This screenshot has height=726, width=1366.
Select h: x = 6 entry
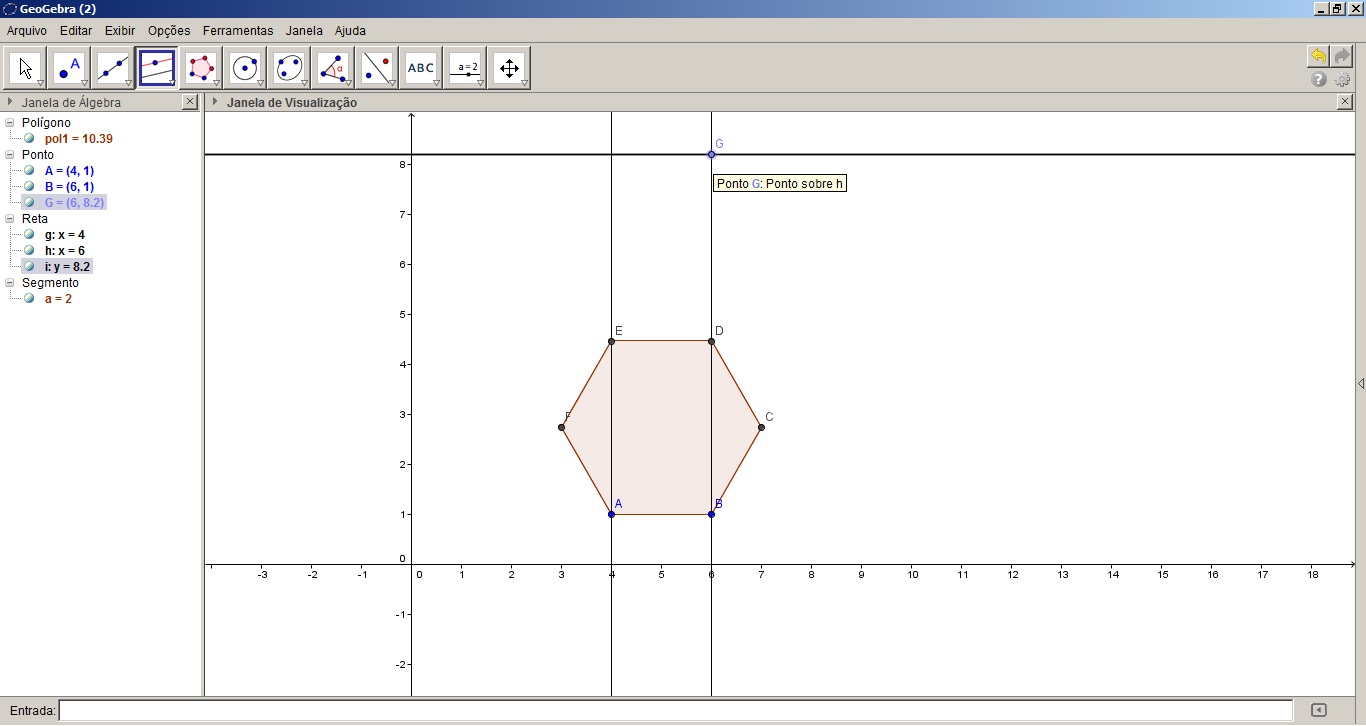click(64, 251)
